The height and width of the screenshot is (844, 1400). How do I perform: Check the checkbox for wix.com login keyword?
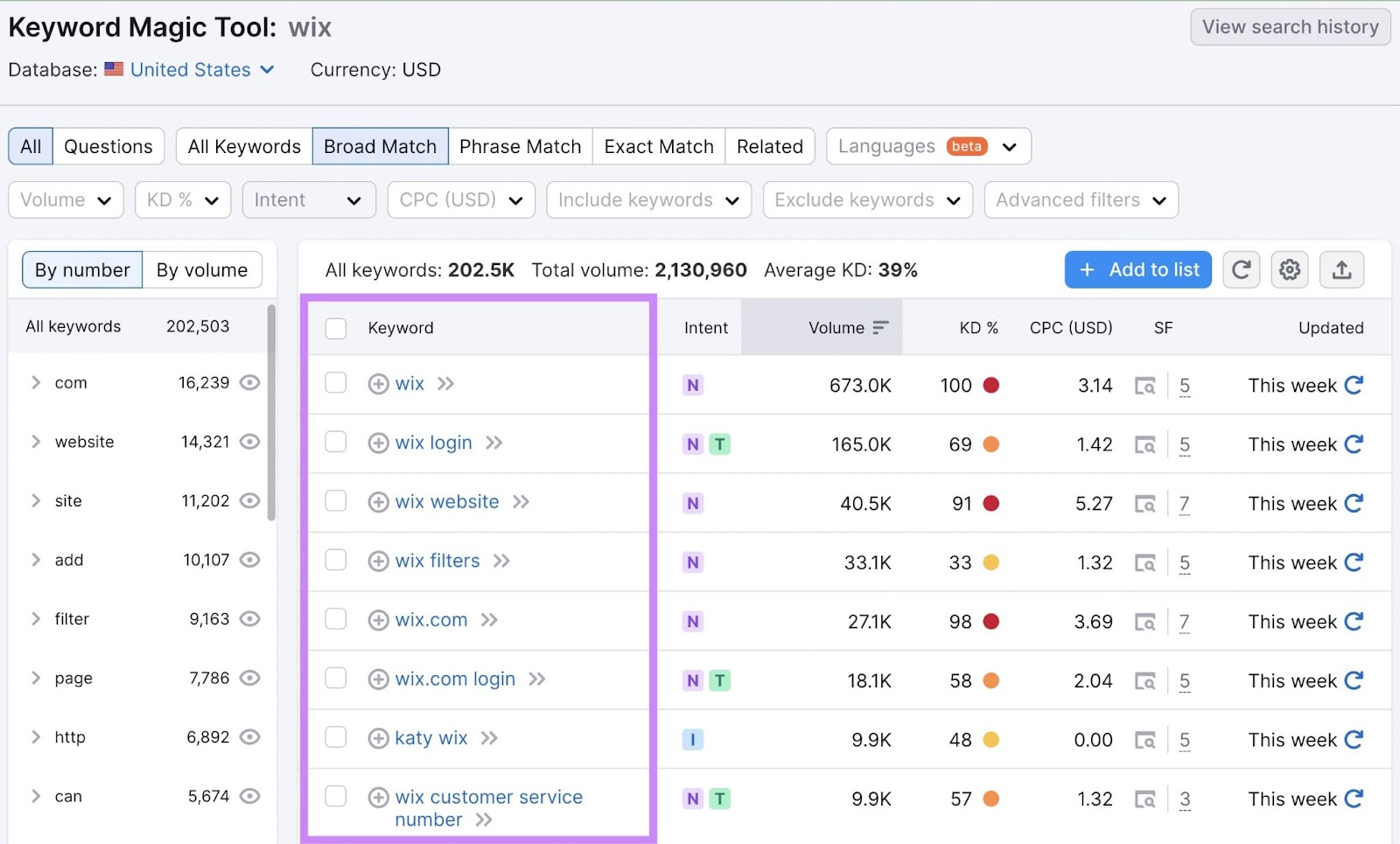[x=335, y=679]
